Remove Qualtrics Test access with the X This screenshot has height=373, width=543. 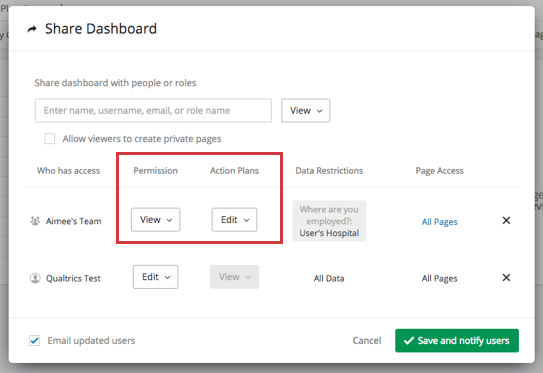[x=506, y=277]
